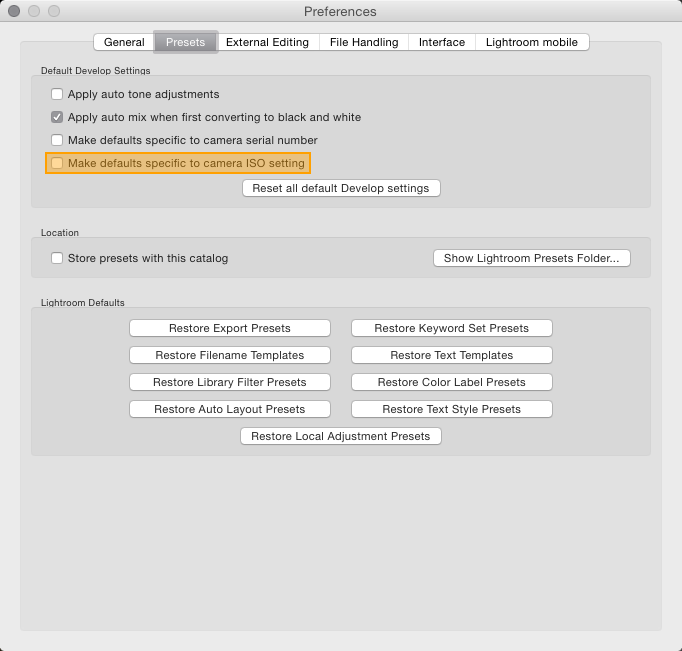The height and width of the screenshot is (651, 682).
Task: Check Make defaults specific to camera ISO setting
Action: pos(57,163)
